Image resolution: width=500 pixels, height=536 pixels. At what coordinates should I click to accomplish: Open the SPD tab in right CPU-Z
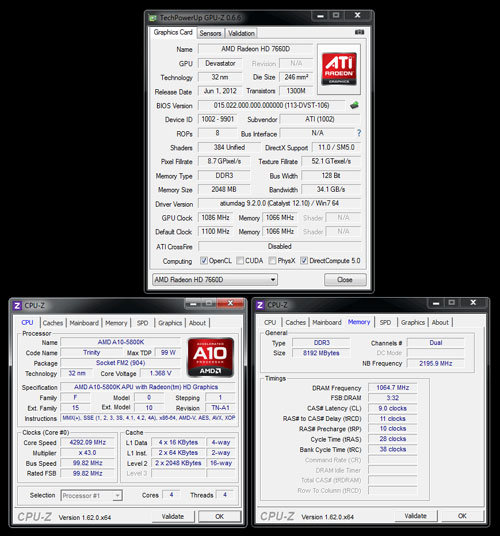(x=385, y=322)
